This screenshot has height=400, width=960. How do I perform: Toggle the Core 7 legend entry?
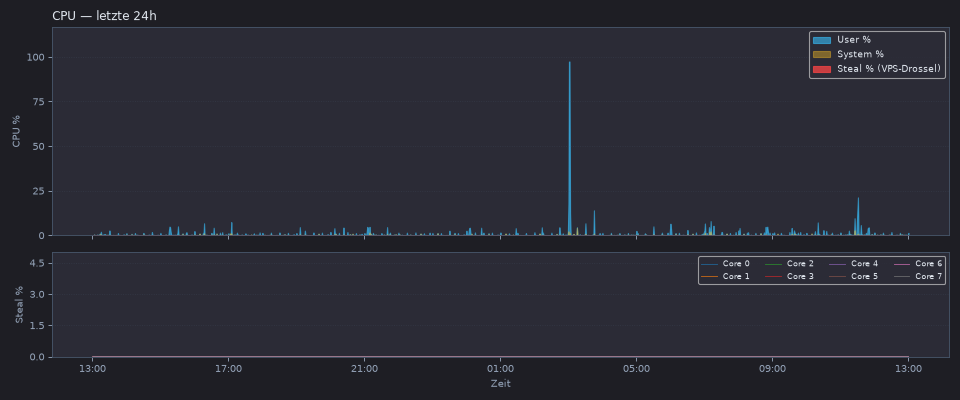[918, 276]
